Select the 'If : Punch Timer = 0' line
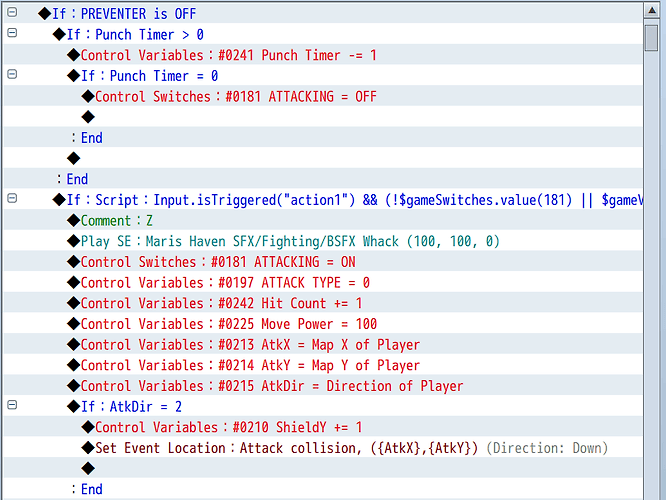Screen dimensions: 666x500 (x=323, y=76)
